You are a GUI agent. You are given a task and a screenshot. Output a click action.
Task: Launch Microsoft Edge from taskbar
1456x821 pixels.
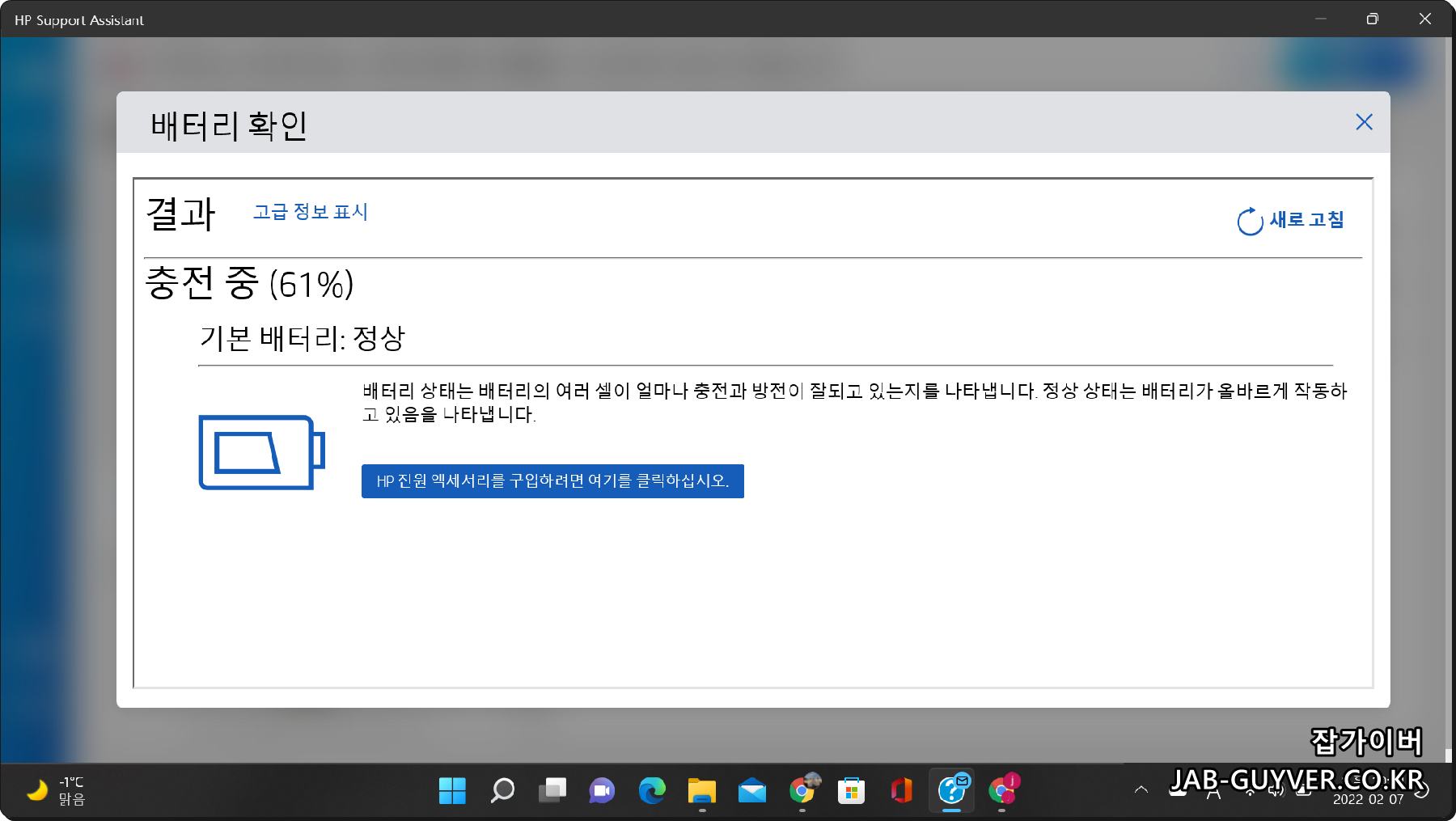(652, 790)
